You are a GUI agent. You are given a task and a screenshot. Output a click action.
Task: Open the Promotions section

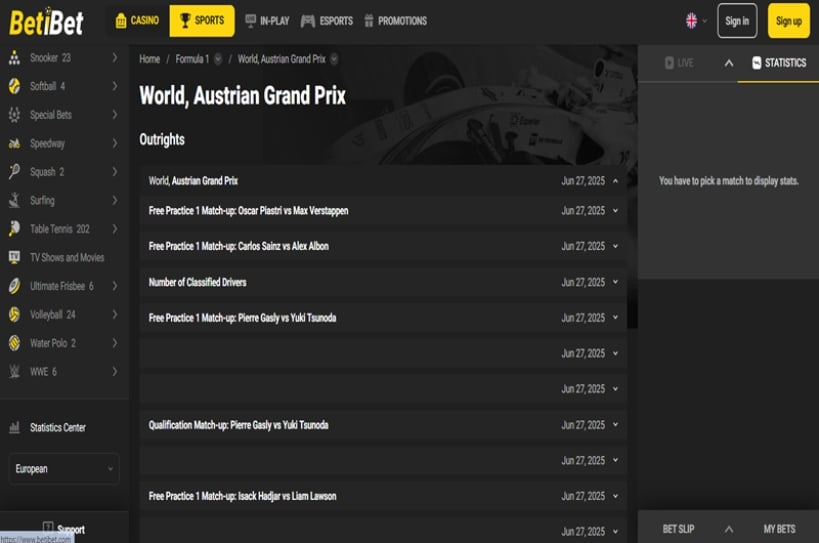coord(395,21)
